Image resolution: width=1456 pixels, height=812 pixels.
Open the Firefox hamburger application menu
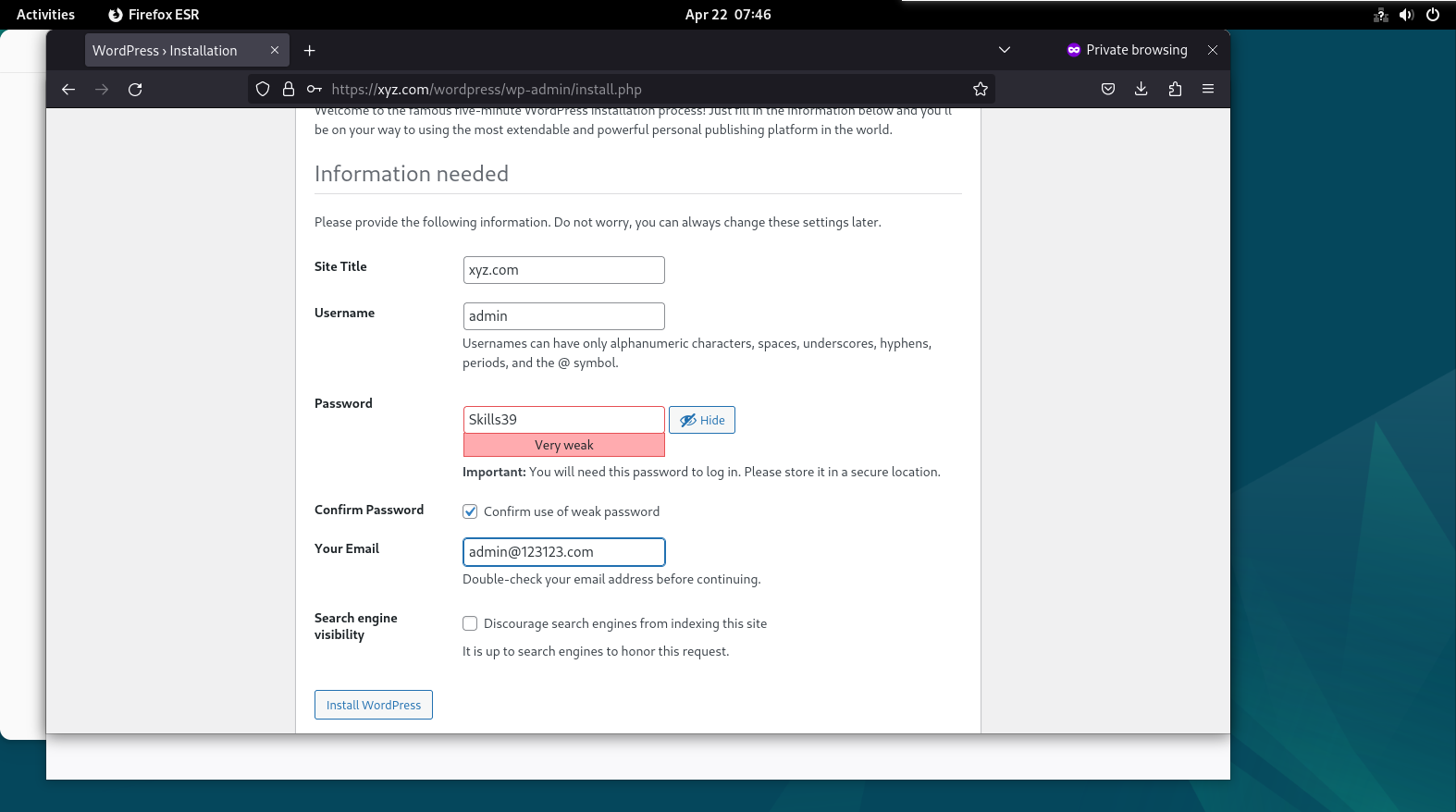(x=1208, y=89)
